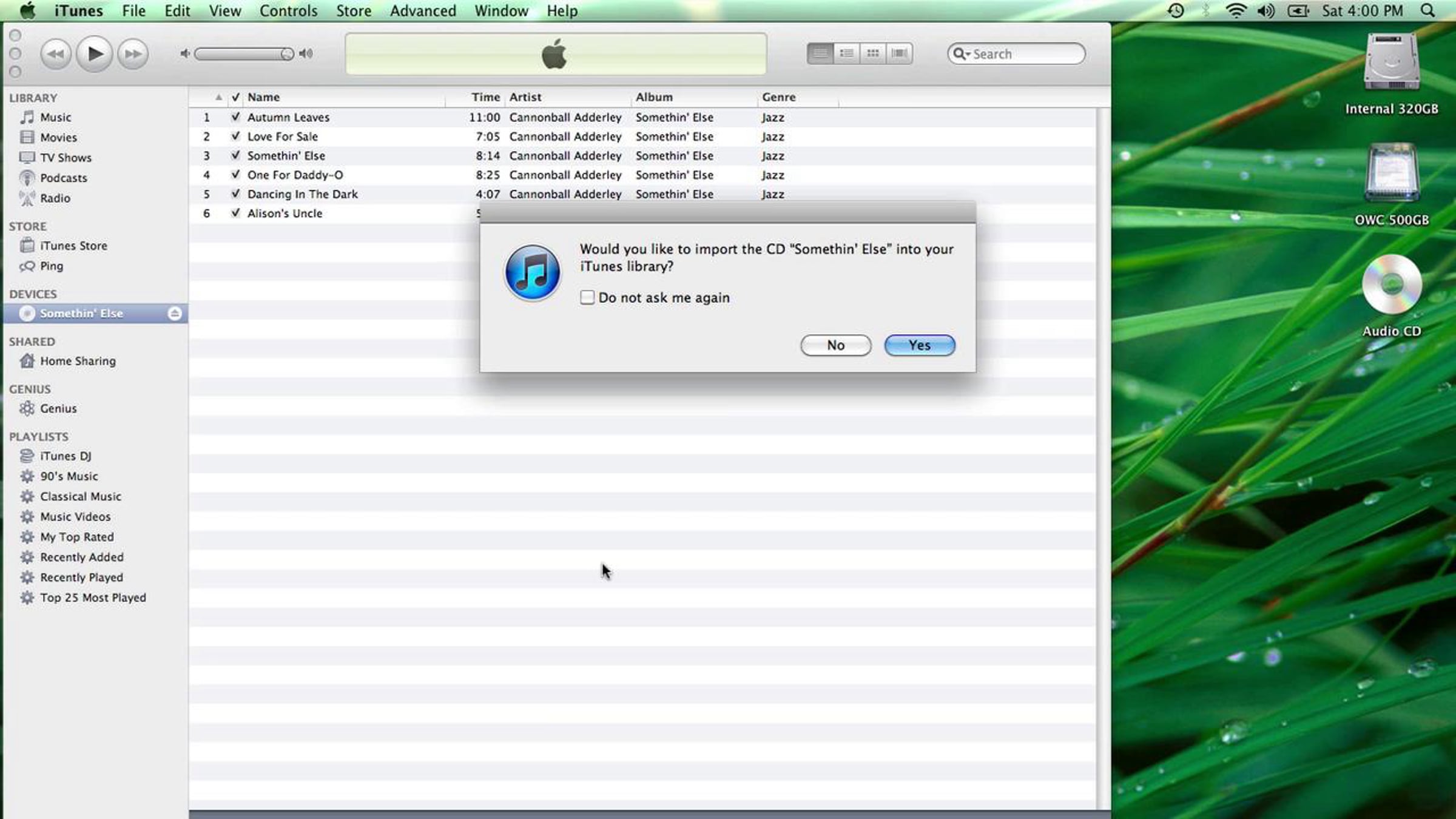Screen dimensions: 1456x819
Task: Open the search field magnifier dropdown
Action: coord(961,54)
